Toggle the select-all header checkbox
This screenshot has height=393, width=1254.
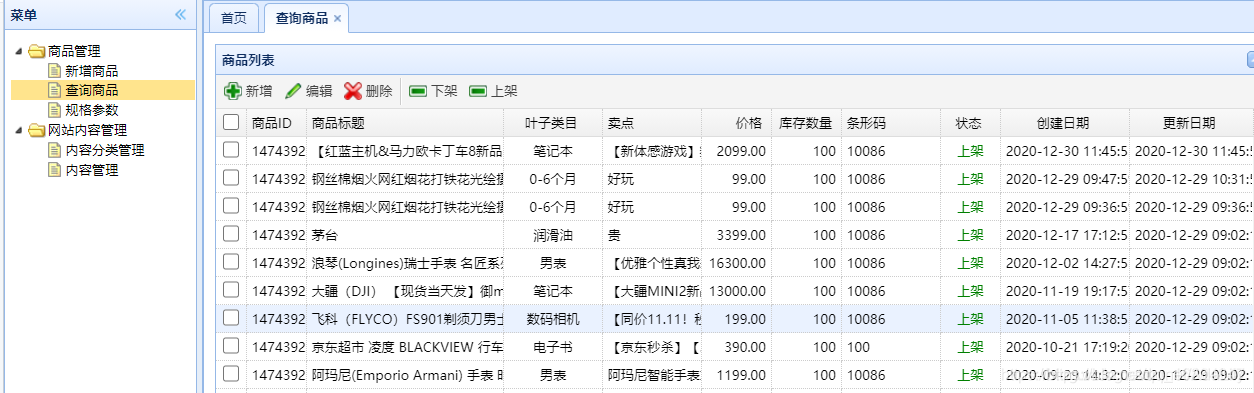231,122
